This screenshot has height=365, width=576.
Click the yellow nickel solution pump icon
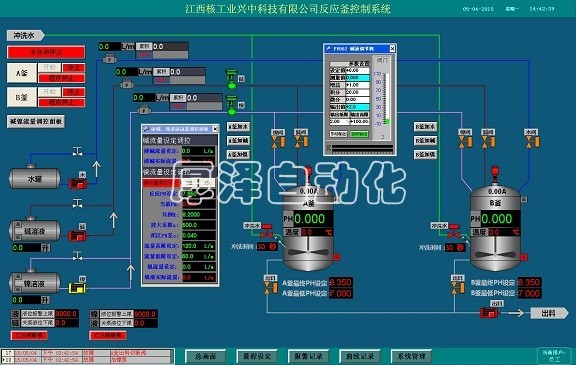pos(78,288)
